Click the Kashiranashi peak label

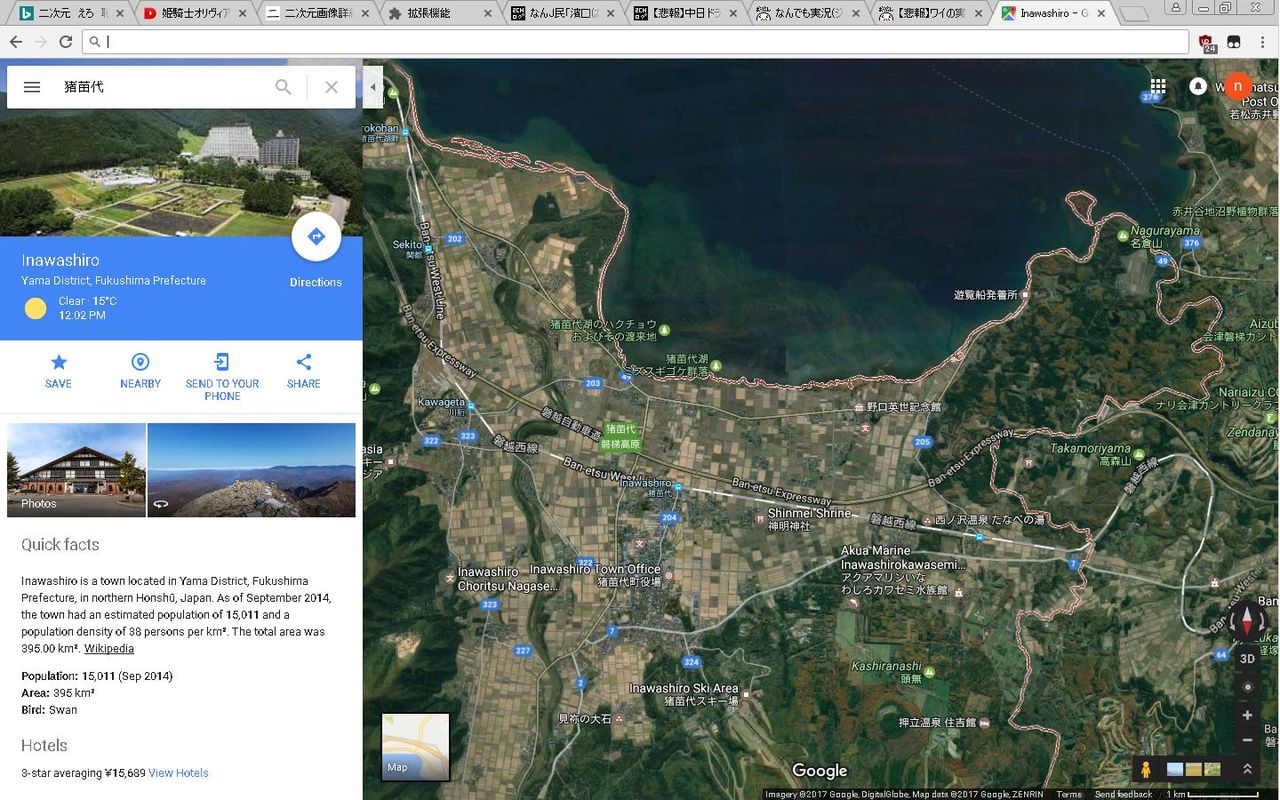(x=886, y=666)
